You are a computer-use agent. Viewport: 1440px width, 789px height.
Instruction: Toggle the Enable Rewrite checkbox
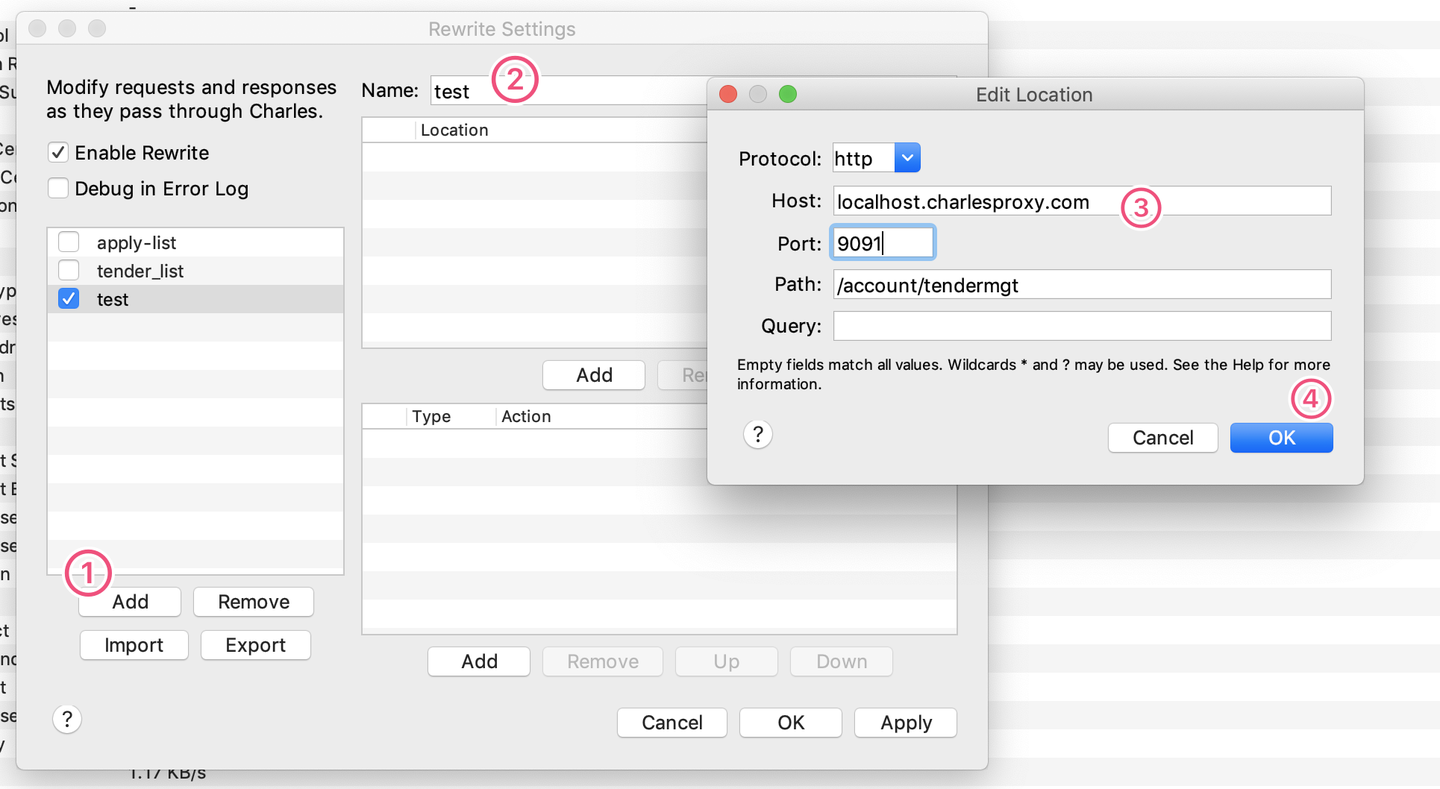(59, 153)
